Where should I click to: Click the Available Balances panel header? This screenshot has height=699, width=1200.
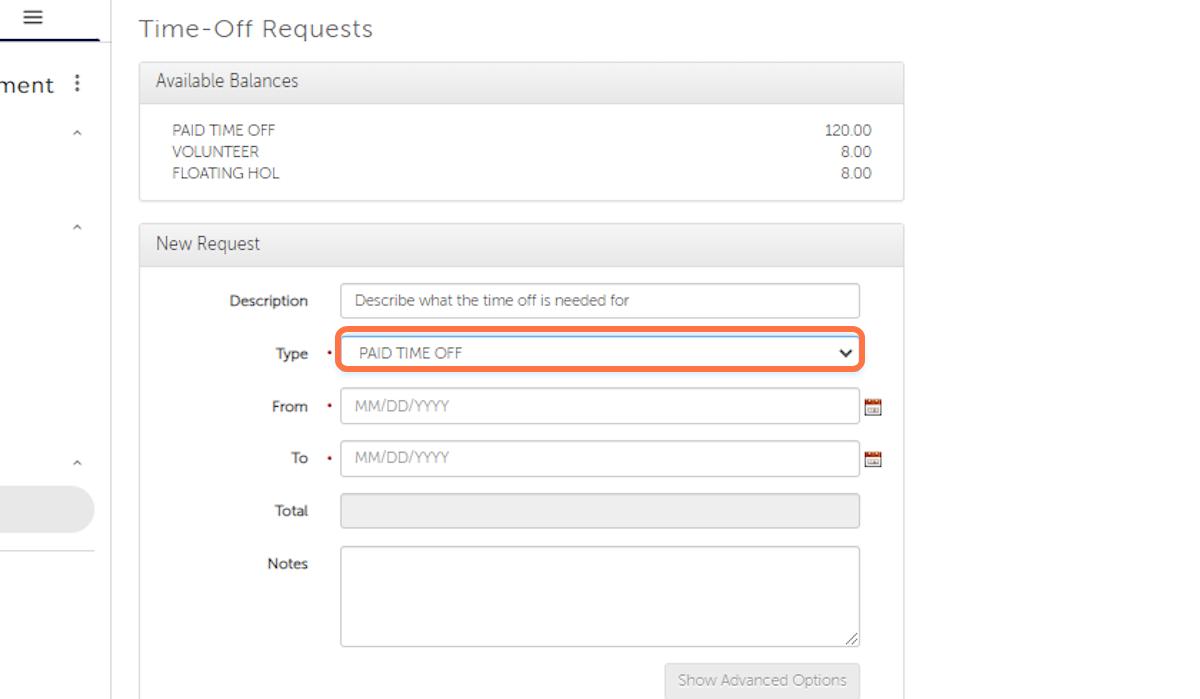521,82
